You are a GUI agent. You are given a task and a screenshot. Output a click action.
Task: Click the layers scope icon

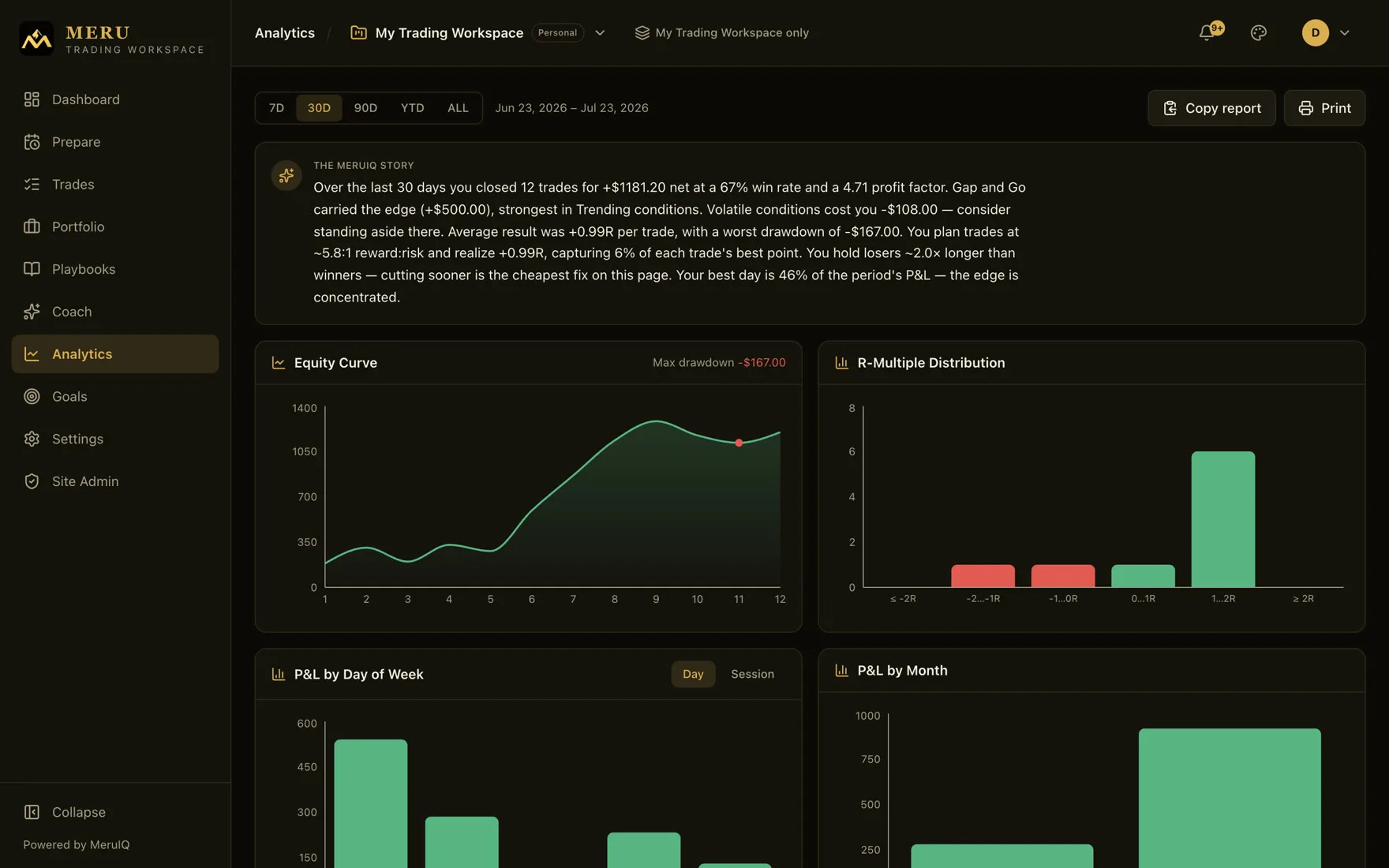[642, 33]
